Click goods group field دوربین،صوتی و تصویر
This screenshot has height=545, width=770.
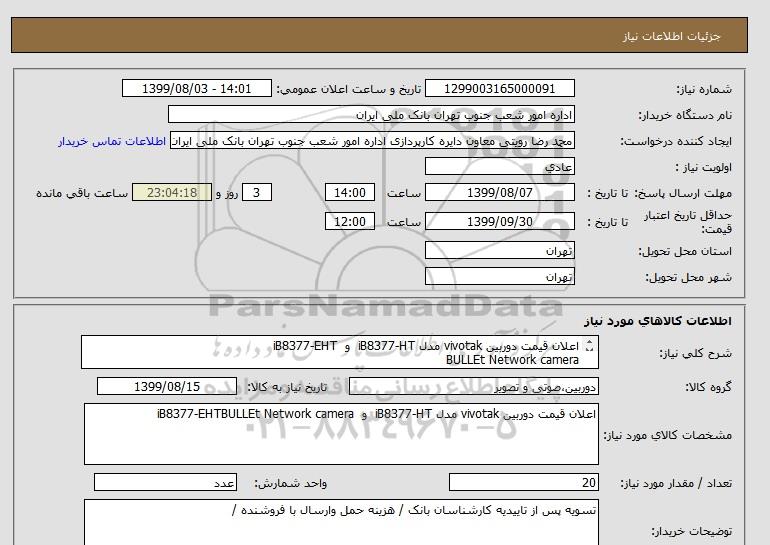(474, 386)
